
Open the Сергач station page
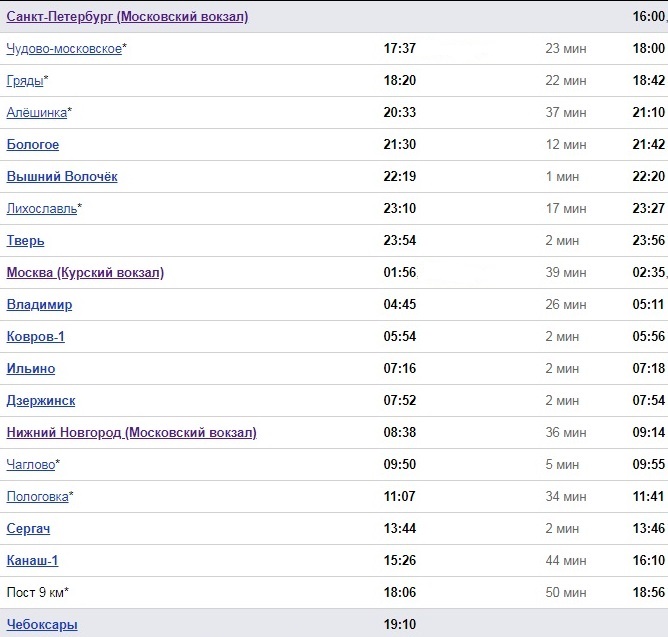coord(28,529)
